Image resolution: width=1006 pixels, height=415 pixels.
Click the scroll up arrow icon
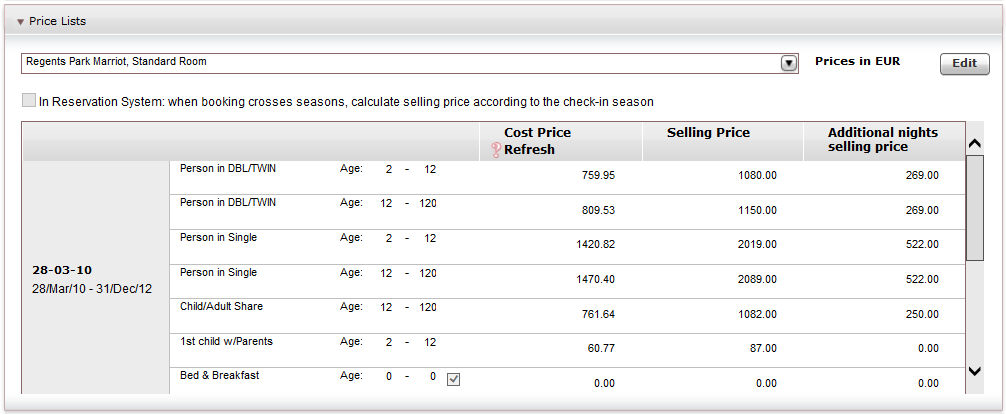click(x=975, y=144)
